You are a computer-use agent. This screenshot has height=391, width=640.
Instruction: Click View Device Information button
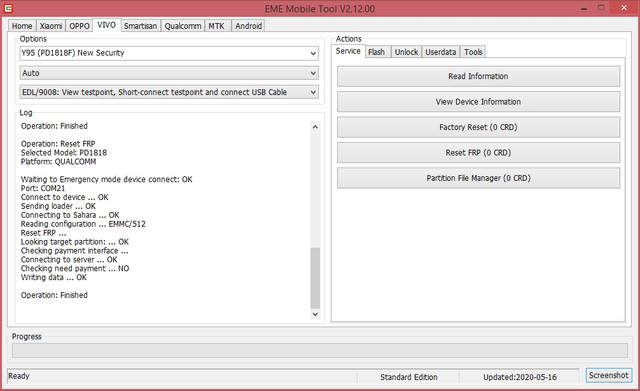478,102
